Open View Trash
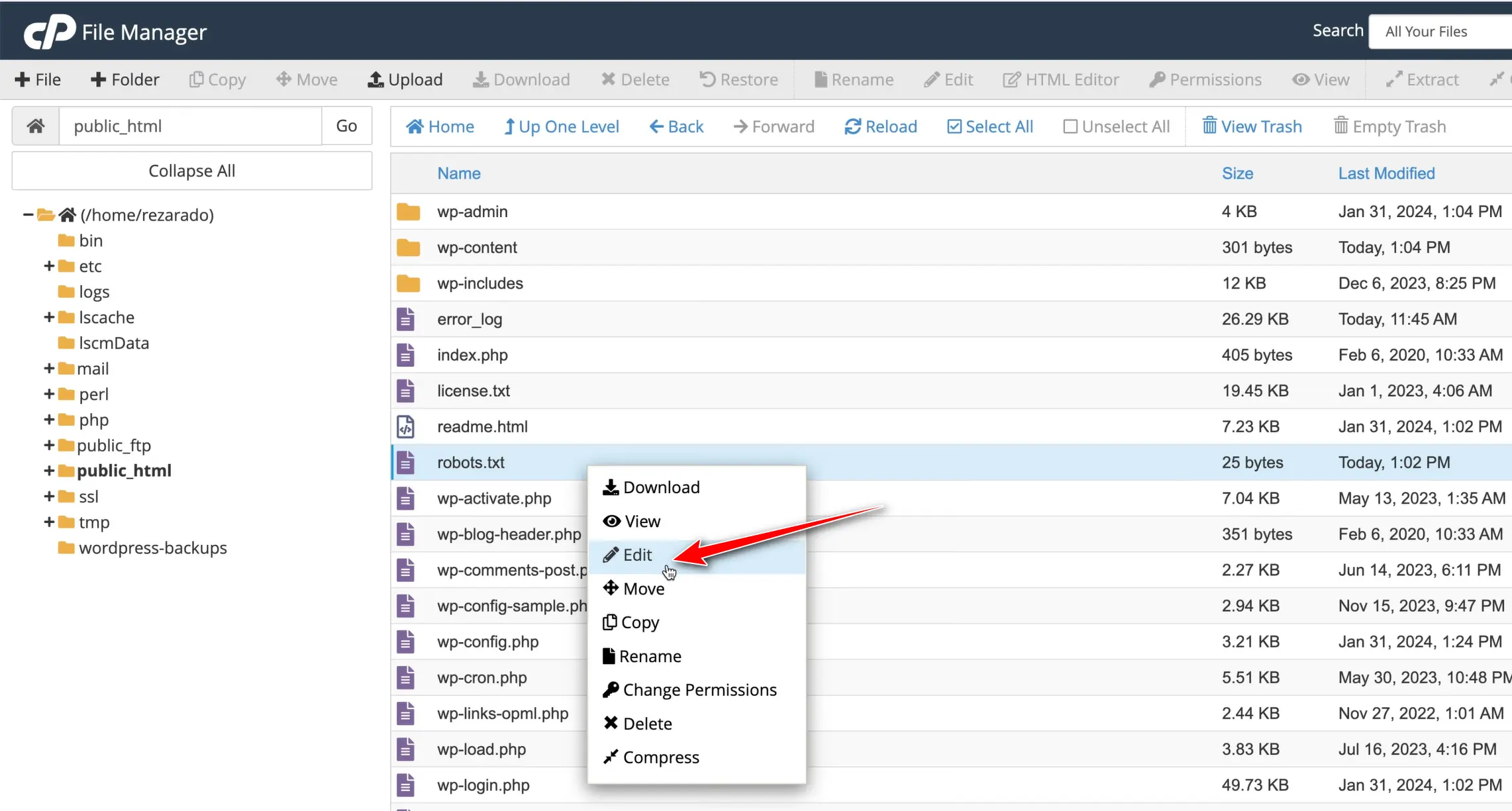1512x811 pixels. tap(1252, 126)
